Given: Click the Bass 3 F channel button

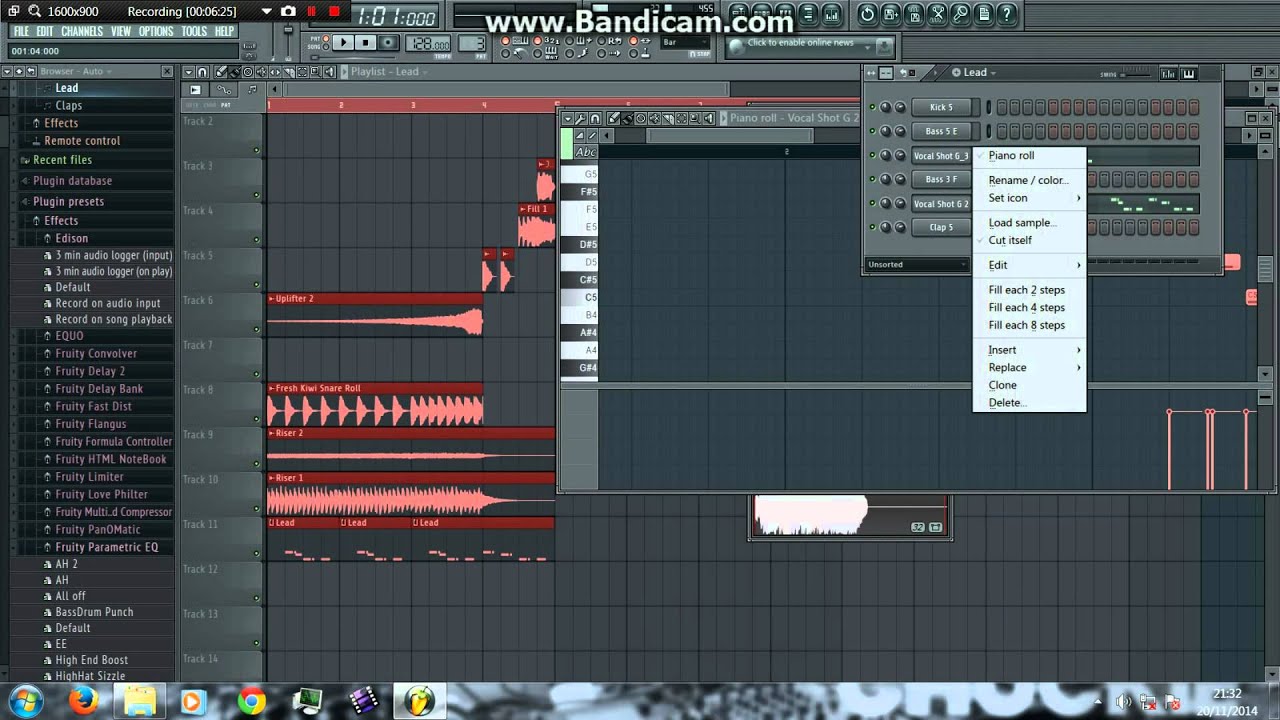Looking at the screenshot, I should tap(941, 179).
